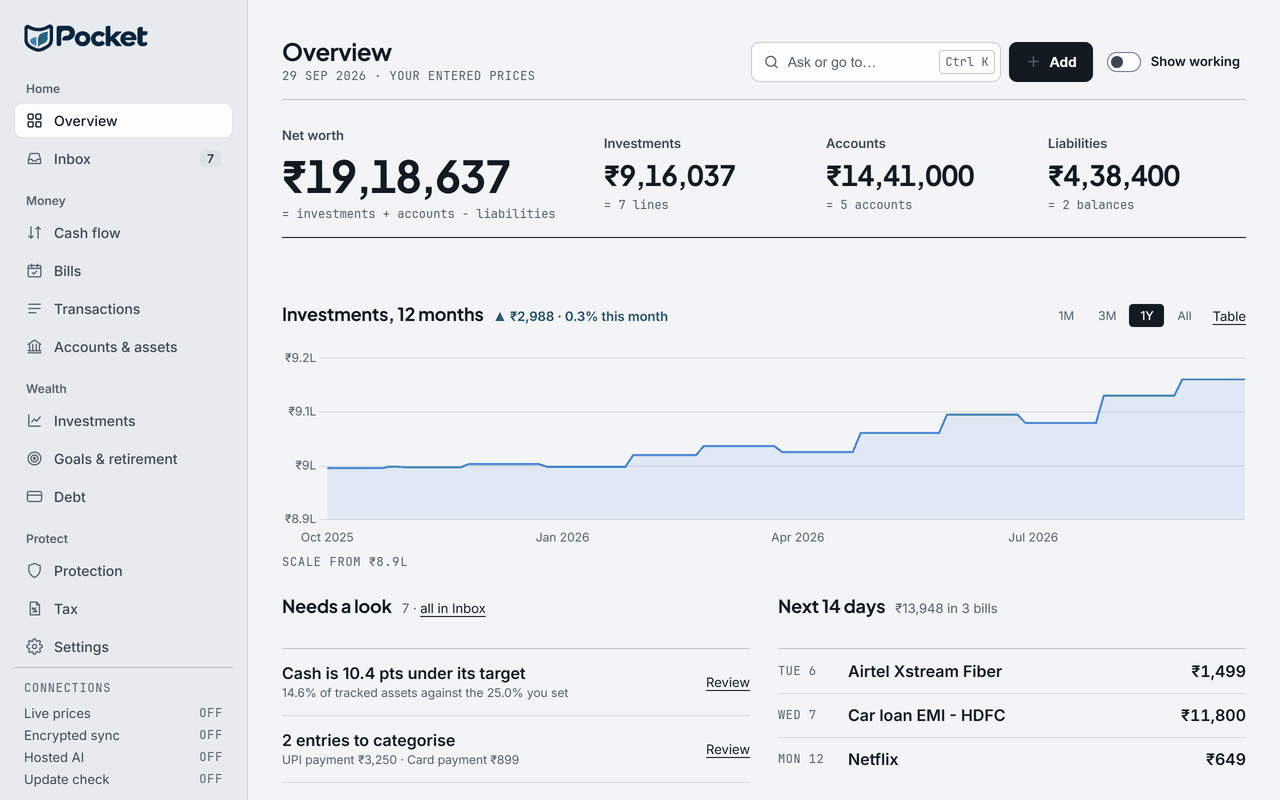This screenshot has width=1280, height=800.
Task: Review the 2 entries to categorise
Action: pos(728,749)
